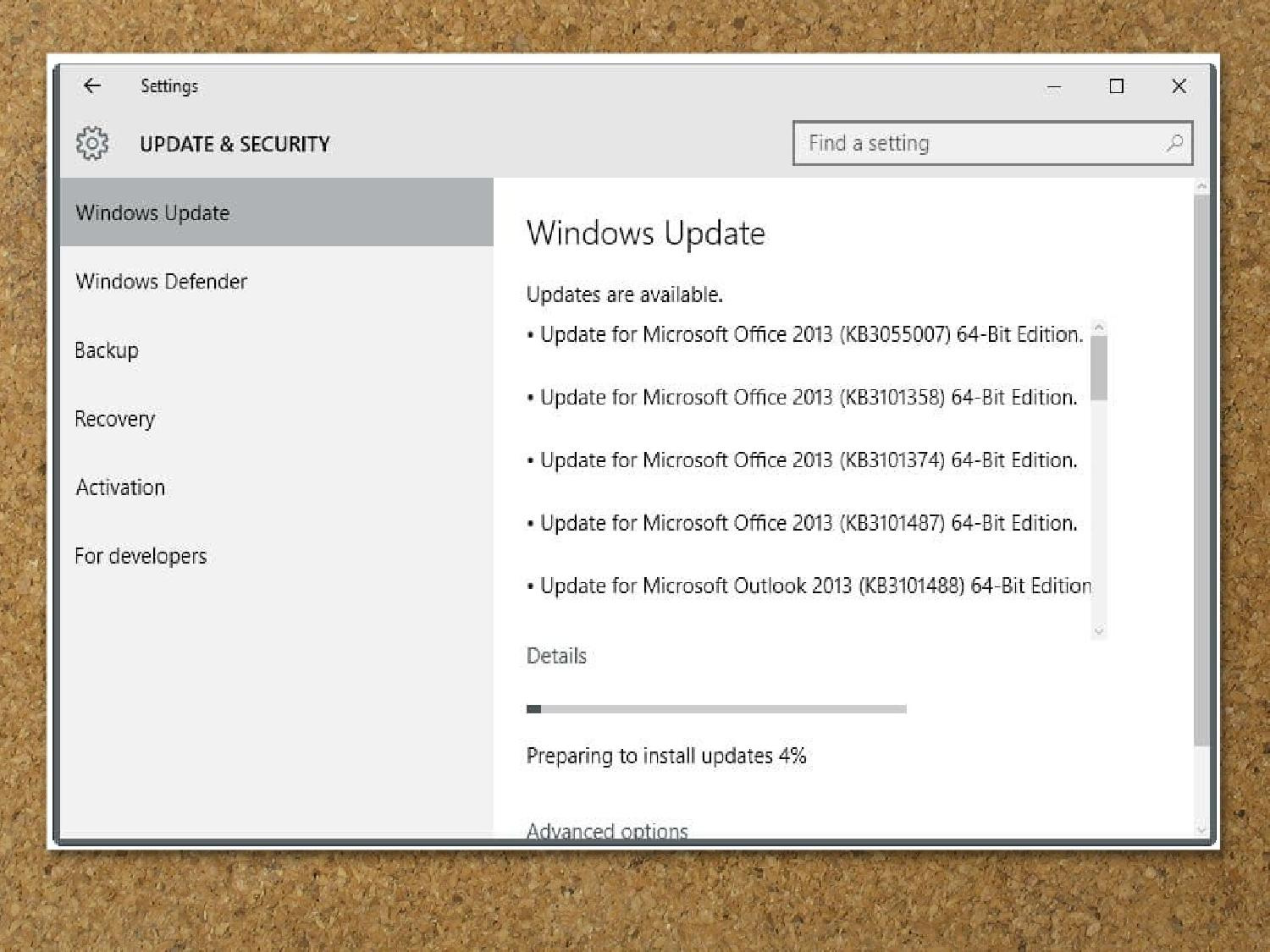This screenshot has width=1270, height=952.
Task: Select the KB3101358 Office update entry
Action: [x=802, y=397]
